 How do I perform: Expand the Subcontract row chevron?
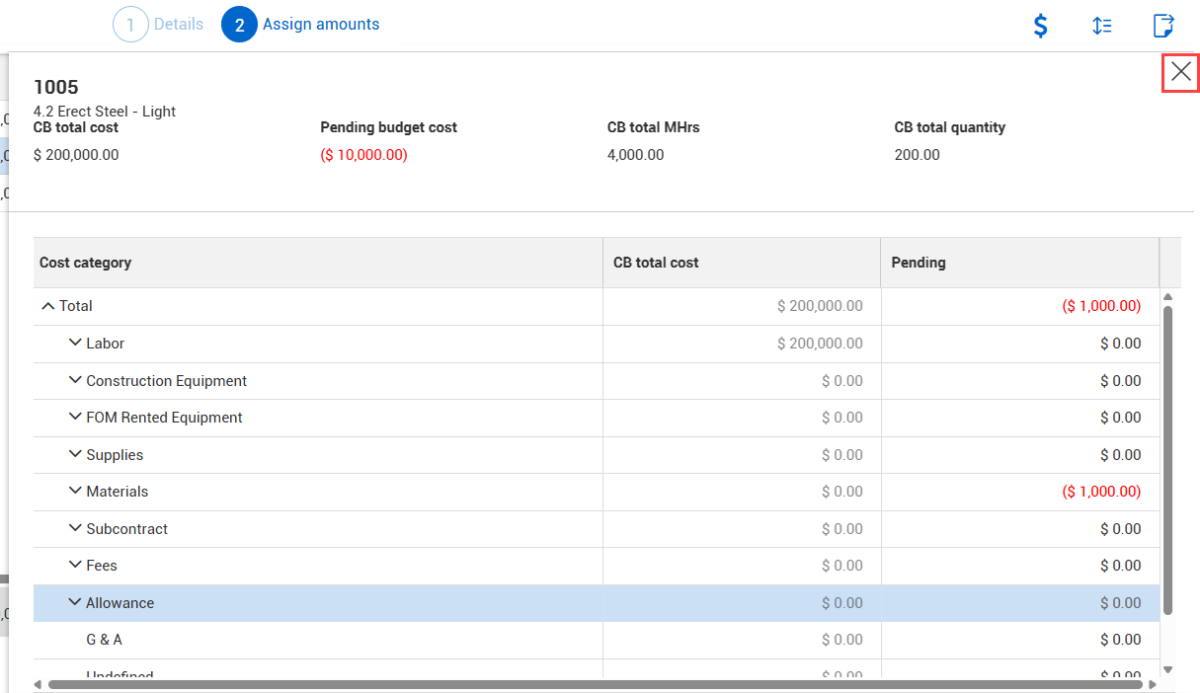pos(75,528)
